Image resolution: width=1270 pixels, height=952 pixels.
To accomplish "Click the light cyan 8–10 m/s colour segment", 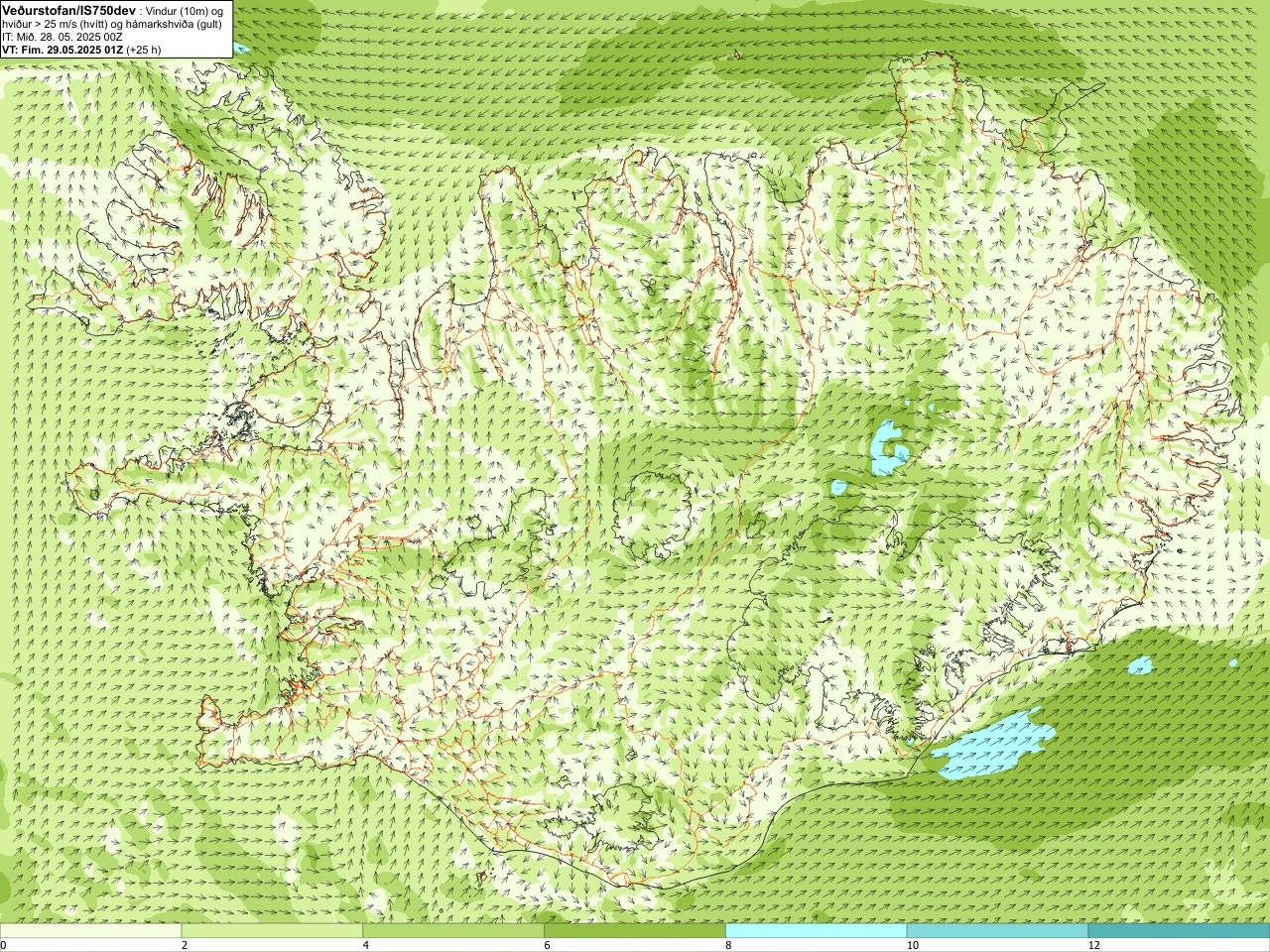I will click(816, 931).
